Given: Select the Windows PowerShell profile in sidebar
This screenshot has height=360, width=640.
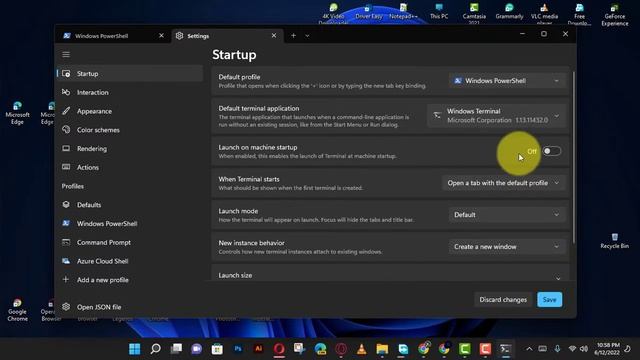Looking at the screenshot, I should tap(130, 224).
